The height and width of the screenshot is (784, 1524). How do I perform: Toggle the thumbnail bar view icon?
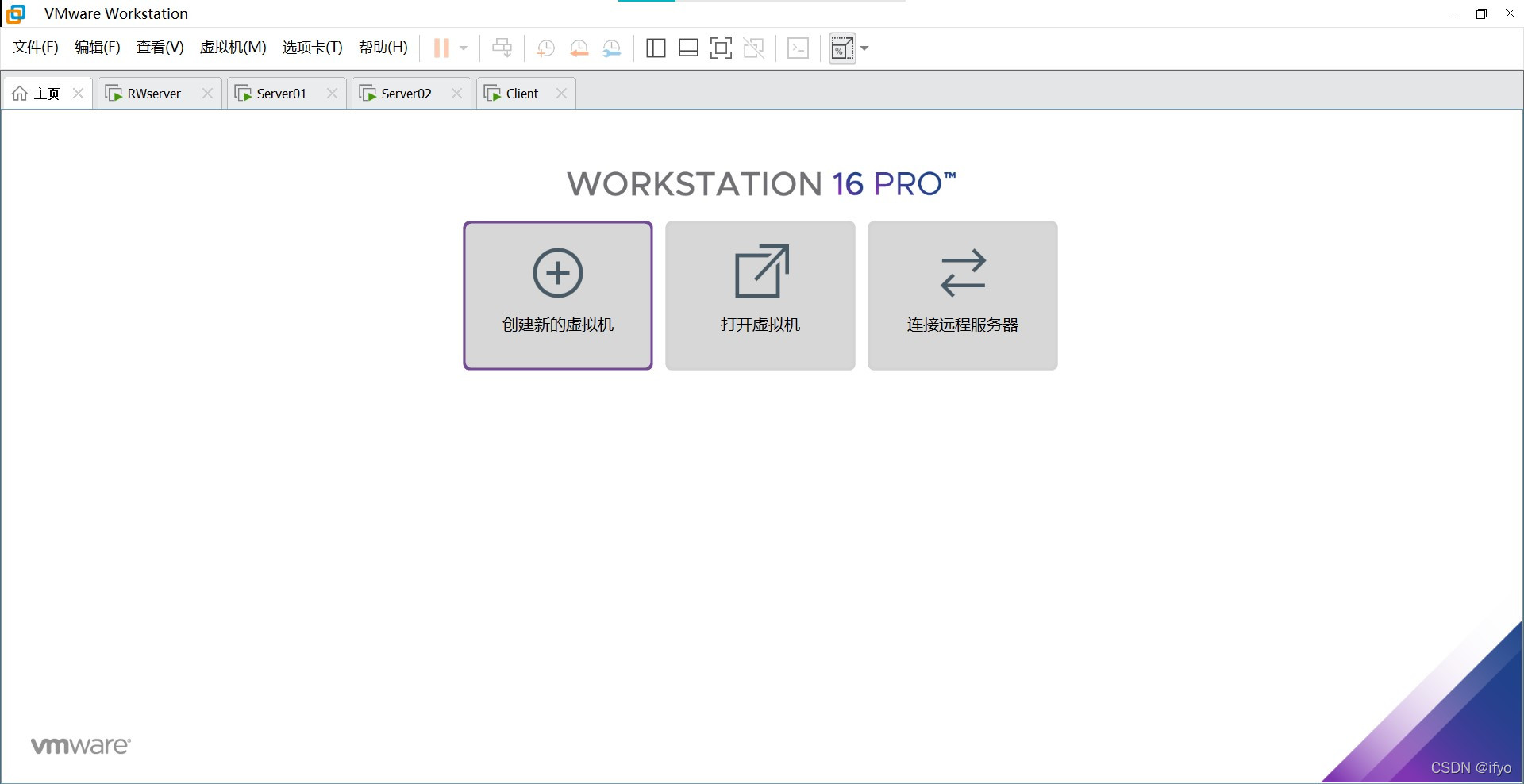688,48
